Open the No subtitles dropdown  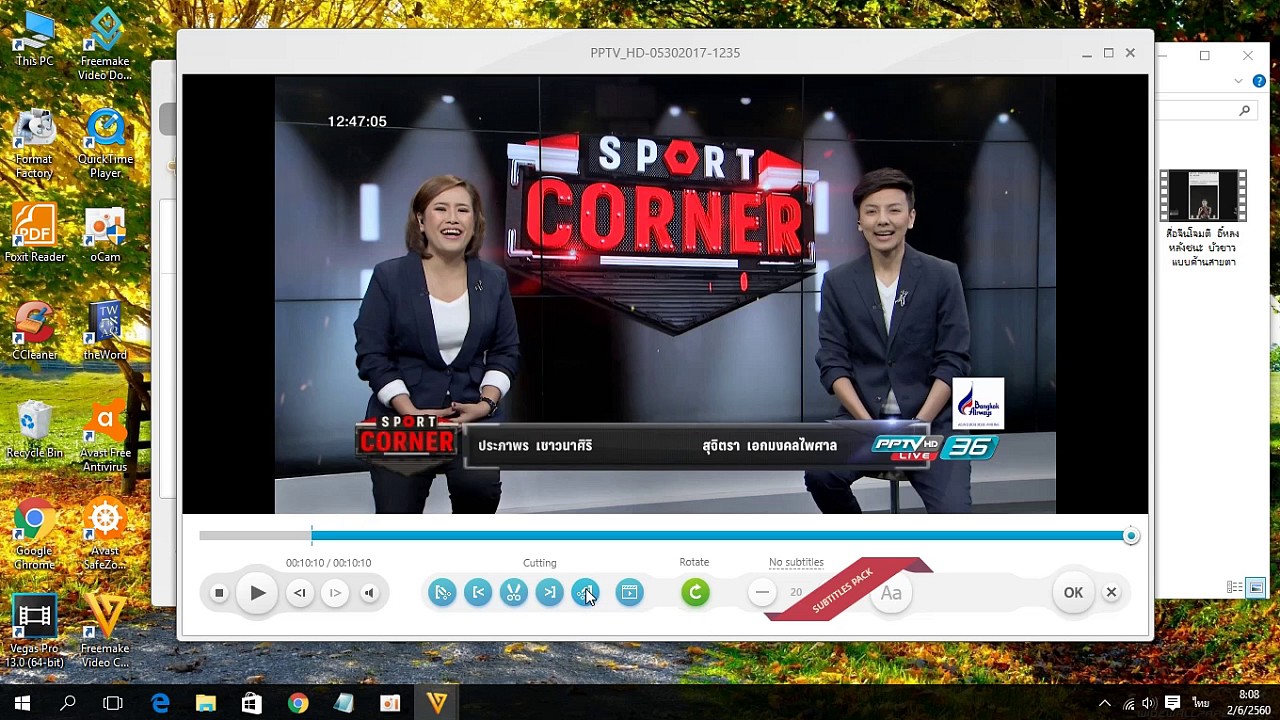coord(796,563)
